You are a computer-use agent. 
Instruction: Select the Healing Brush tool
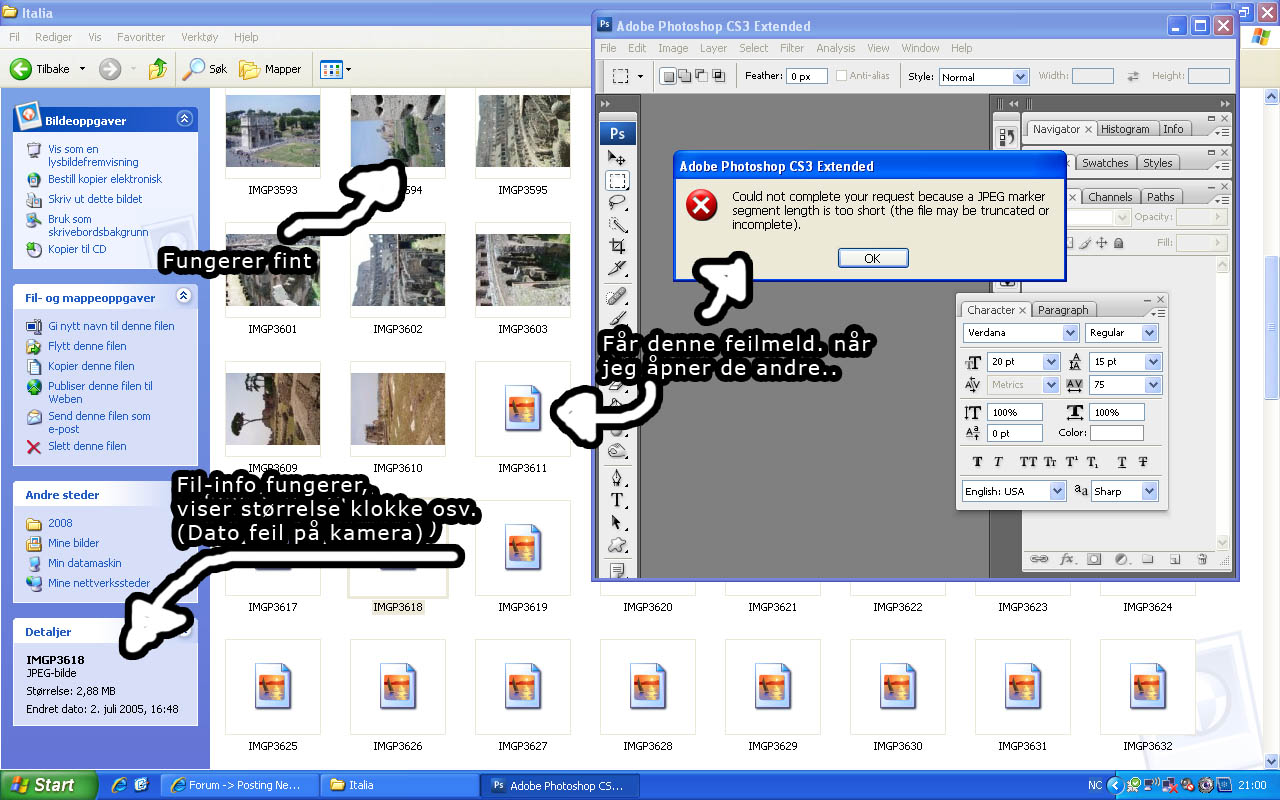[x=617, y=296]
